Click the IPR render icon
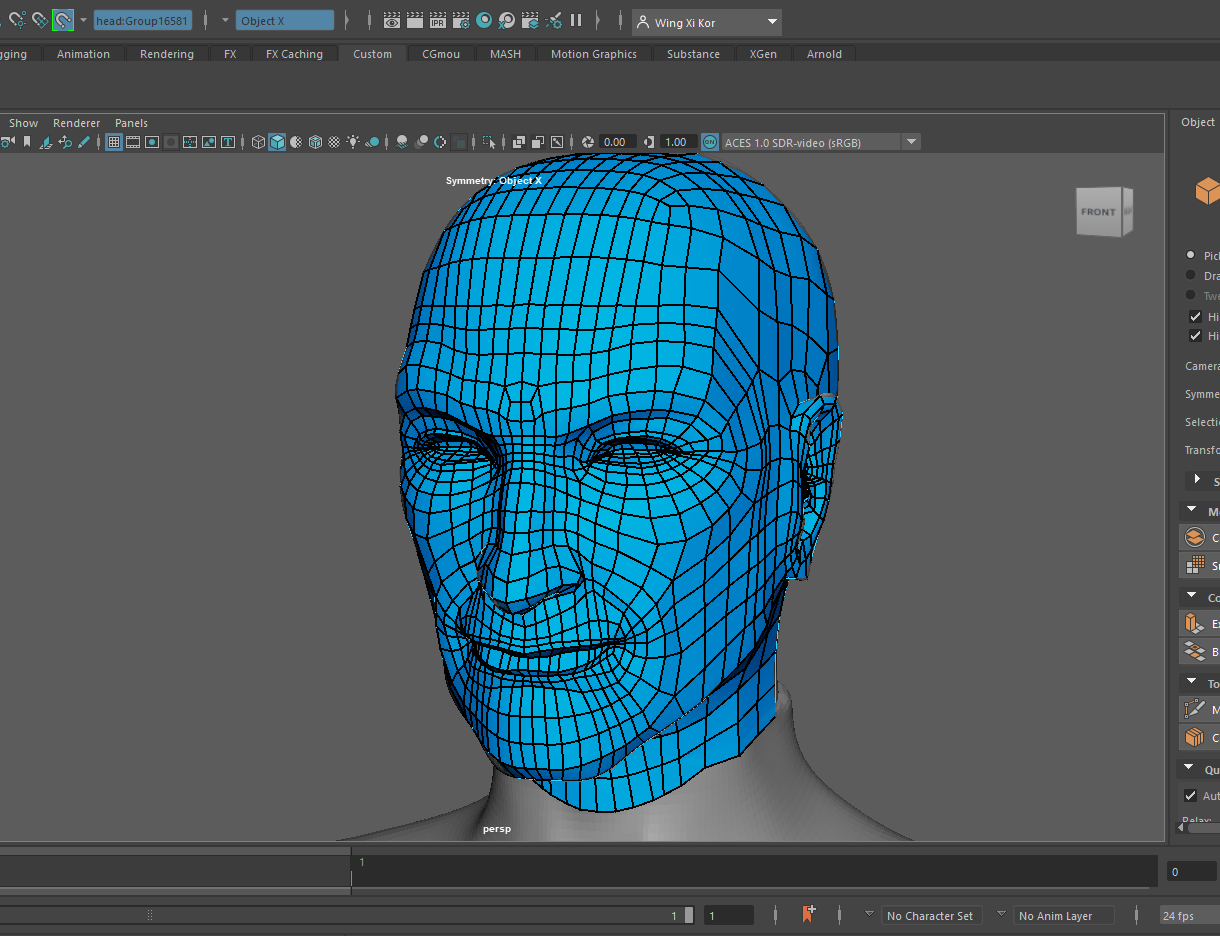 438,20
